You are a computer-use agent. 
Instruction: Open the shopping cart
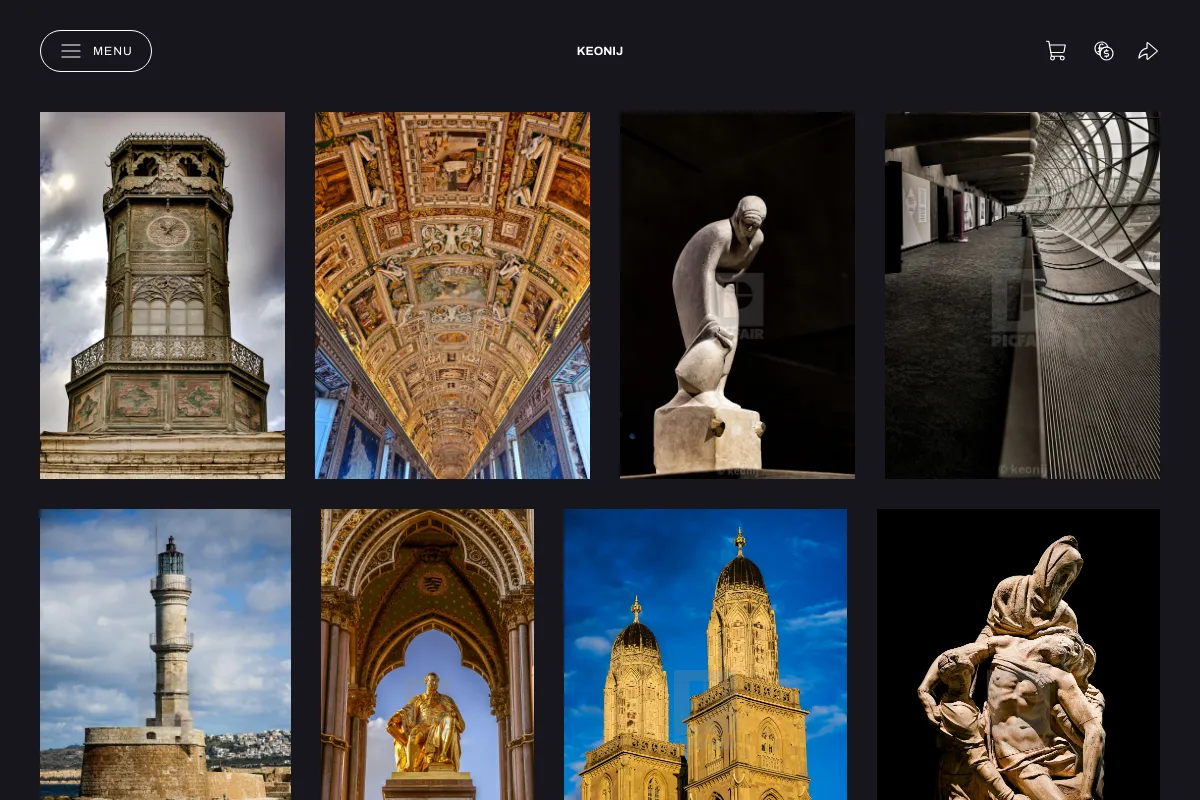tap(1056, 51)
